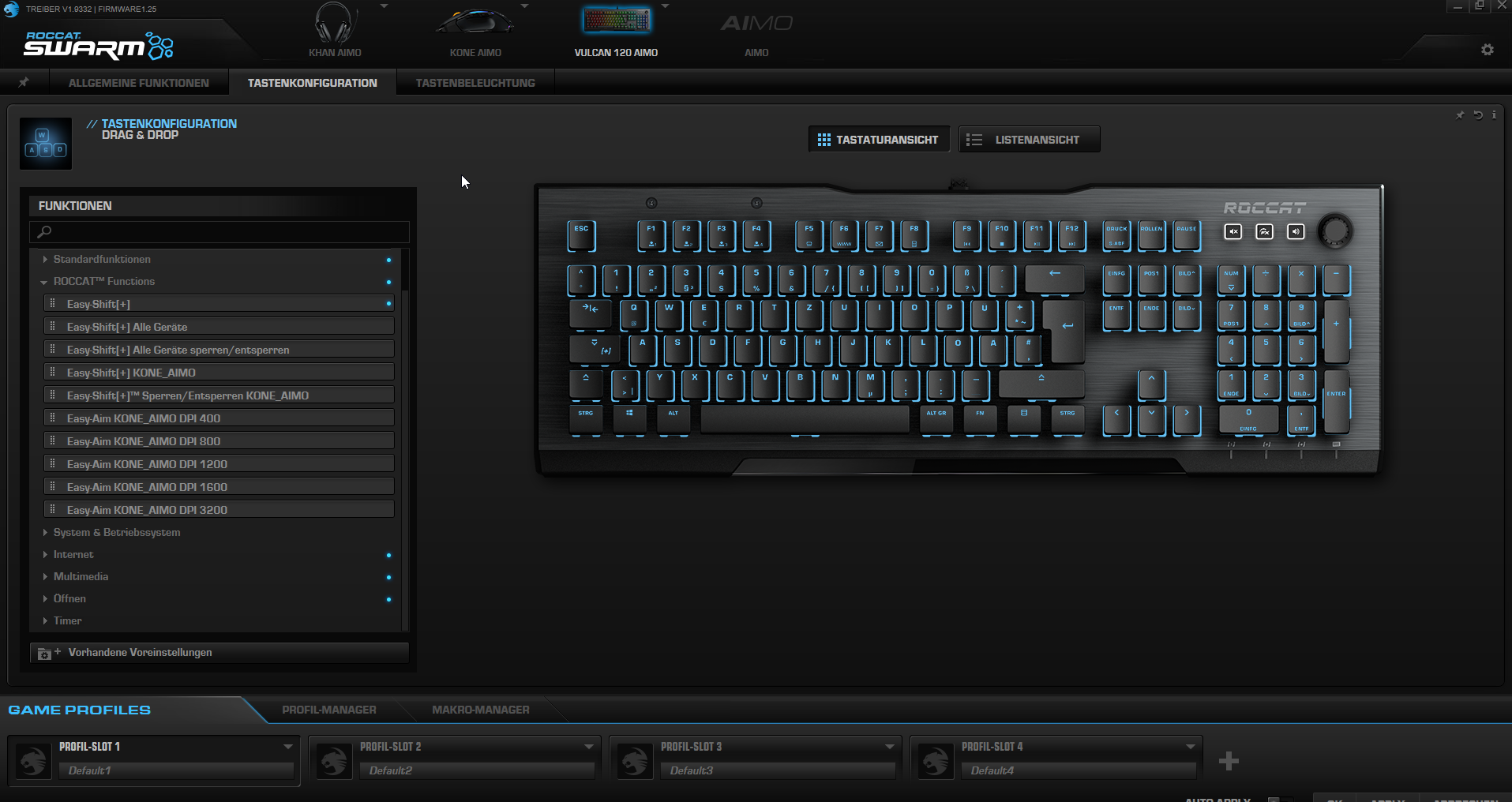Click the search magnifier in Funktionen
Screen dimensions: 1512x802
pos(44,231)
